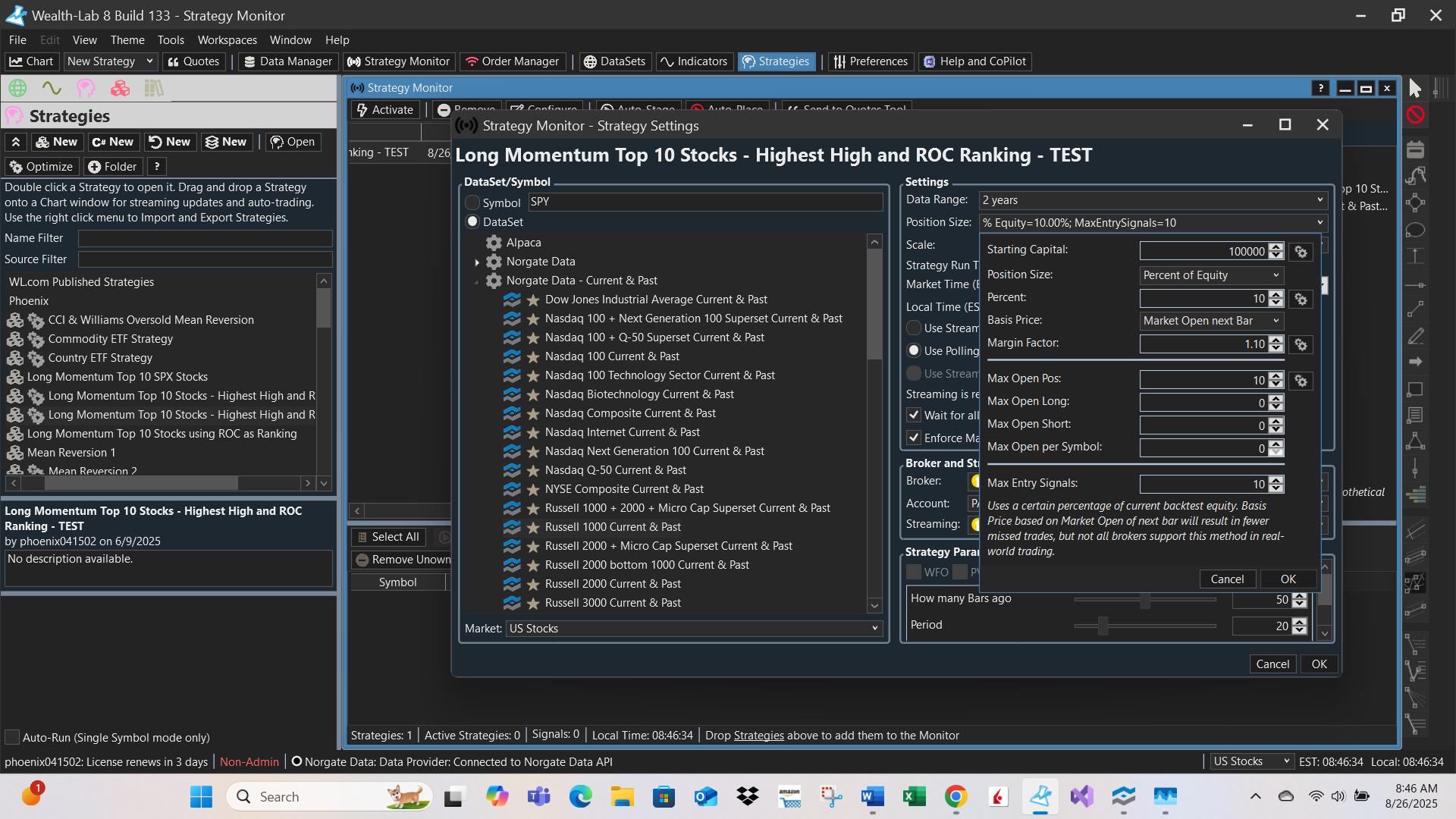The image size is (1456, 819).
Task: Toggle the WFO checkbox
Action: [914, 573]
